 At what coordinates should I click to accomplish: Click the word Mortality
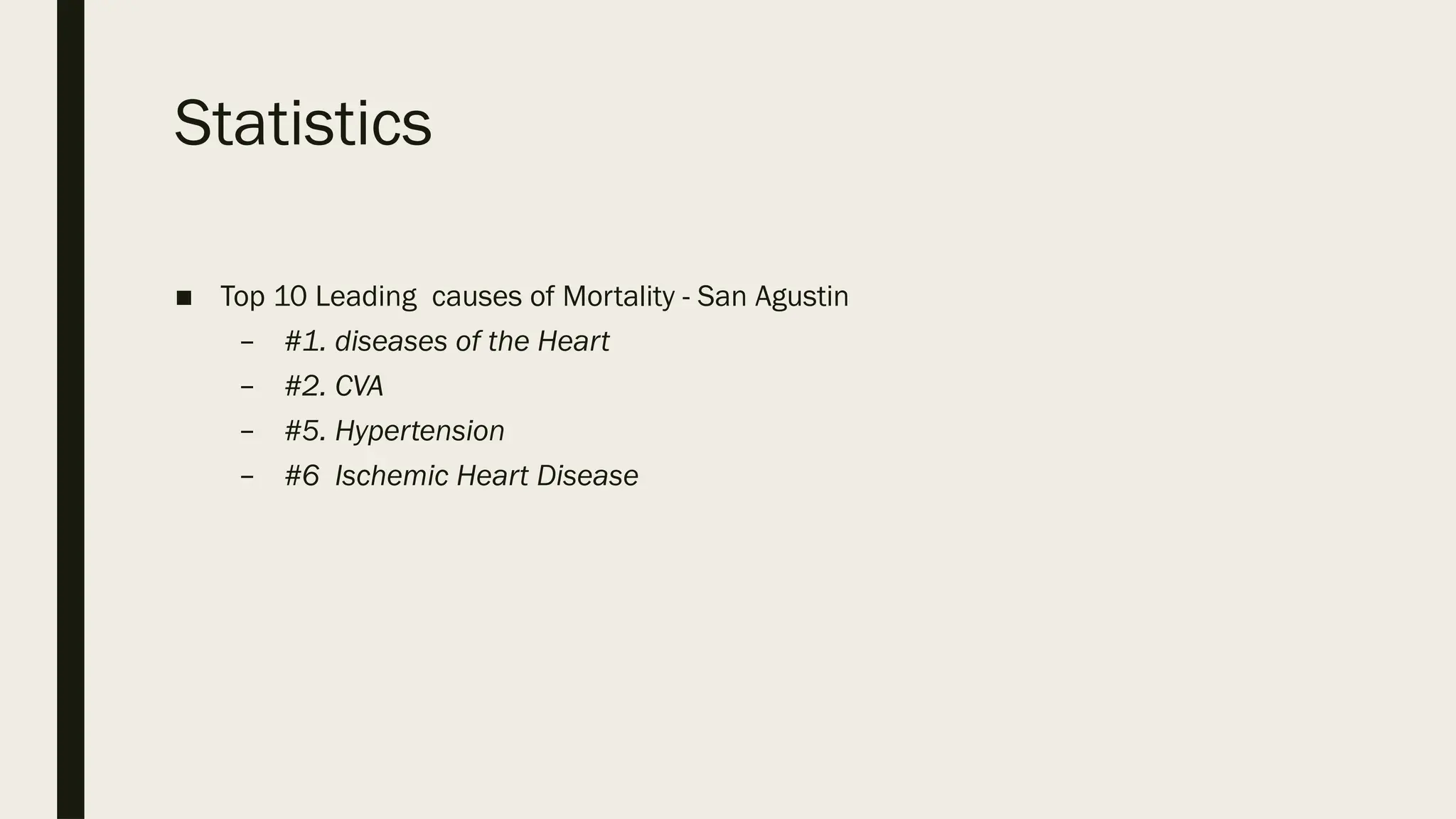click(619, 296)
